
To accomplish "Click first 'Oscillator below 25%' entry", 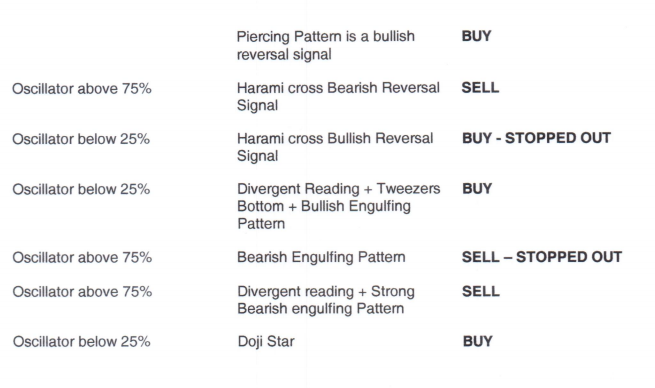I will (81, 139).
